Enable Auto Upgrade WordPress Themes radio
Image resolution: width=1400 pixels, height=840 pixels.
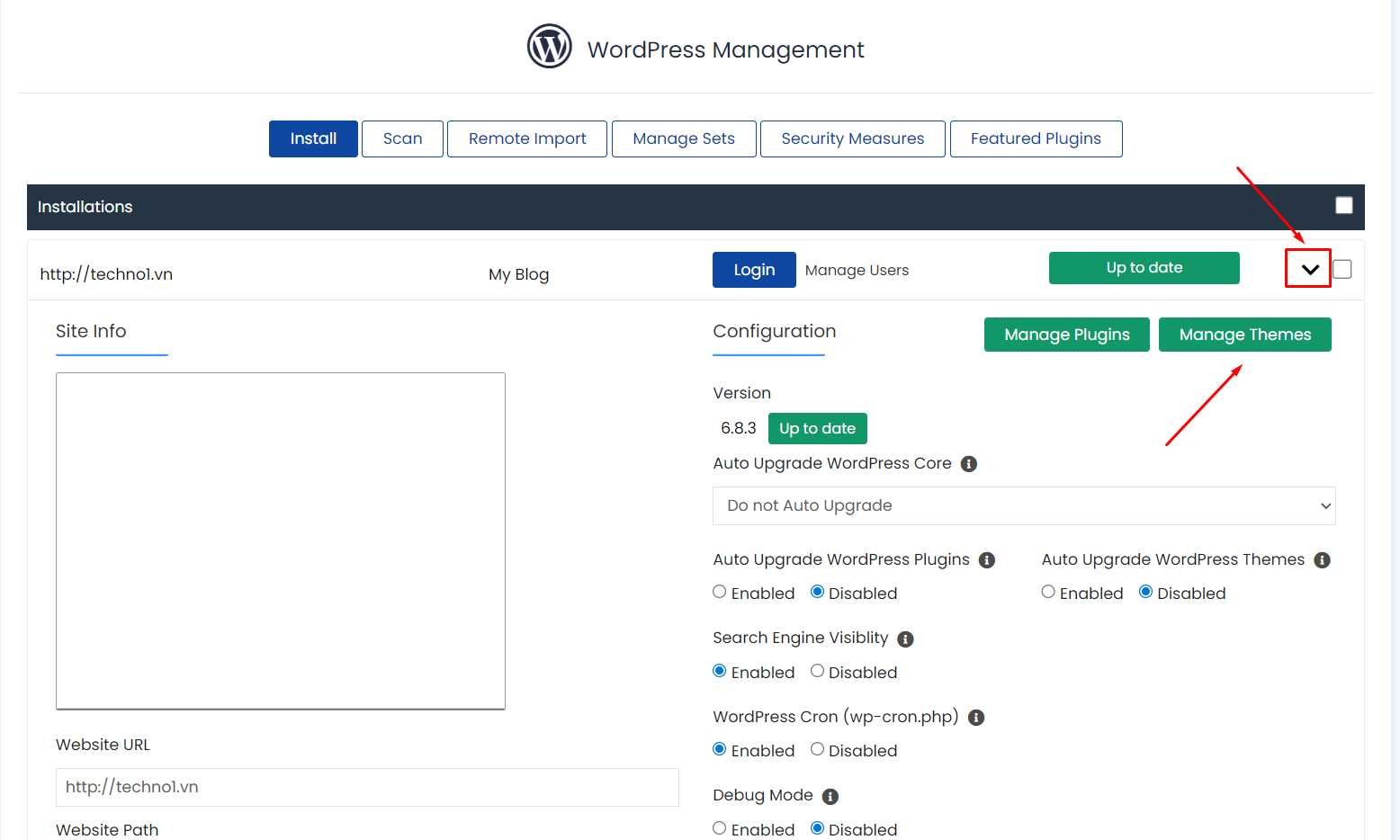click(1048, 592)
